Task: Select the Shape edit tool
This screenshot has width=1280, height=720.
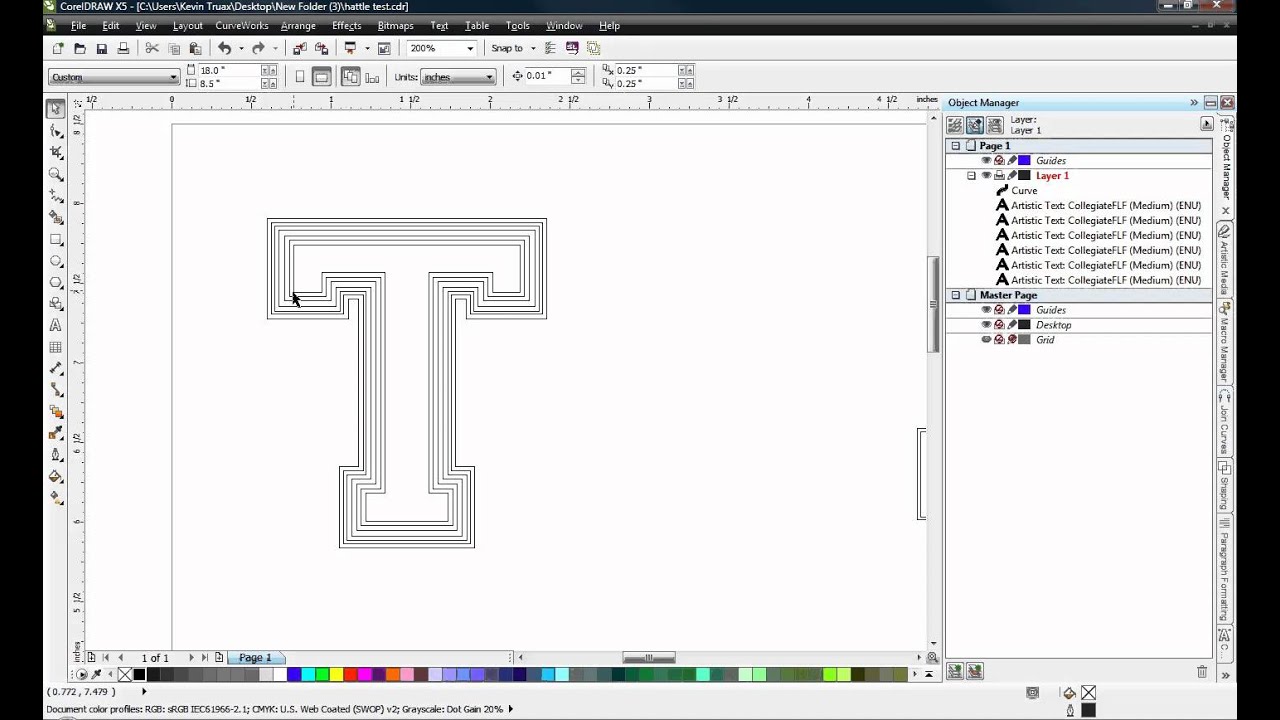Action: [56, 131]
